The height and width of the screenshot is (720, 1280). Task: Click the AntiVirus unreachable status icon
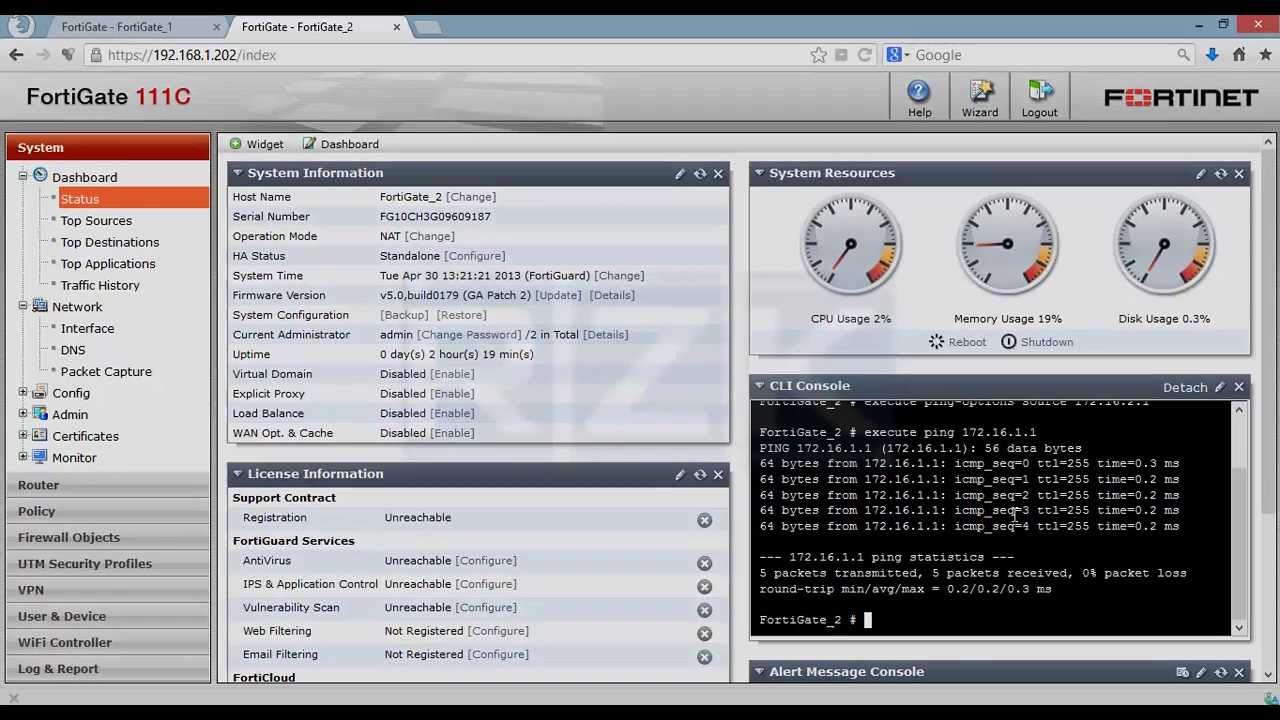[x=705, y=563]
